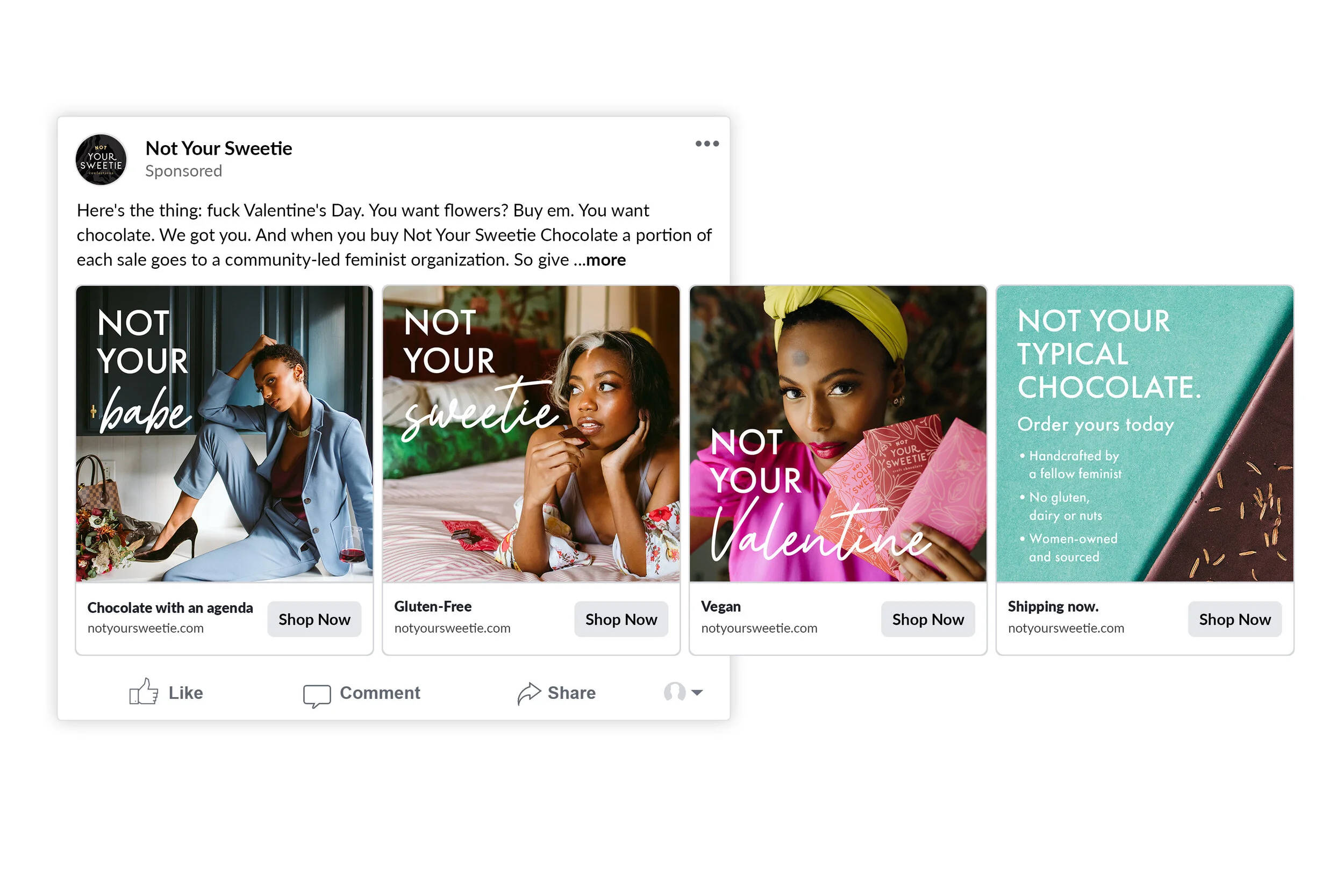Viewport: 1344px width, 896px height.
Task: Click the speech bubble Comment icon
Action: [317, 696]
